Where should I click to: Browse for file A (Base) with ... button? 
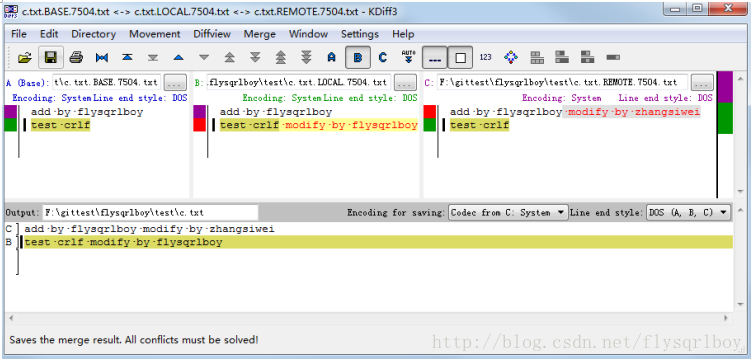(175, 83)
